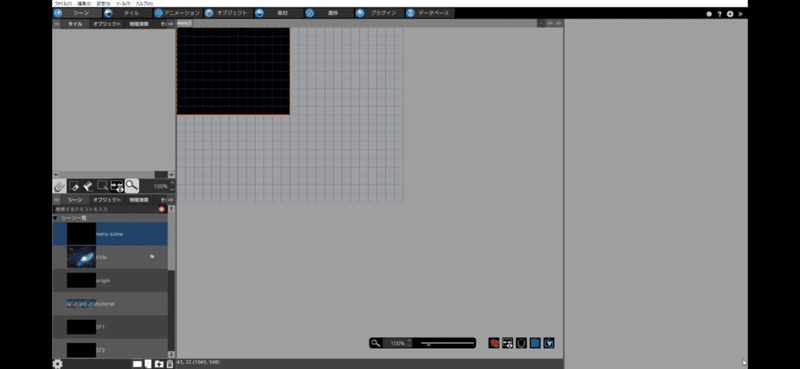The image size is (800, 369).
Task: Click the magnifier zoom tool in tile toolbar
Action: [132, 186]
